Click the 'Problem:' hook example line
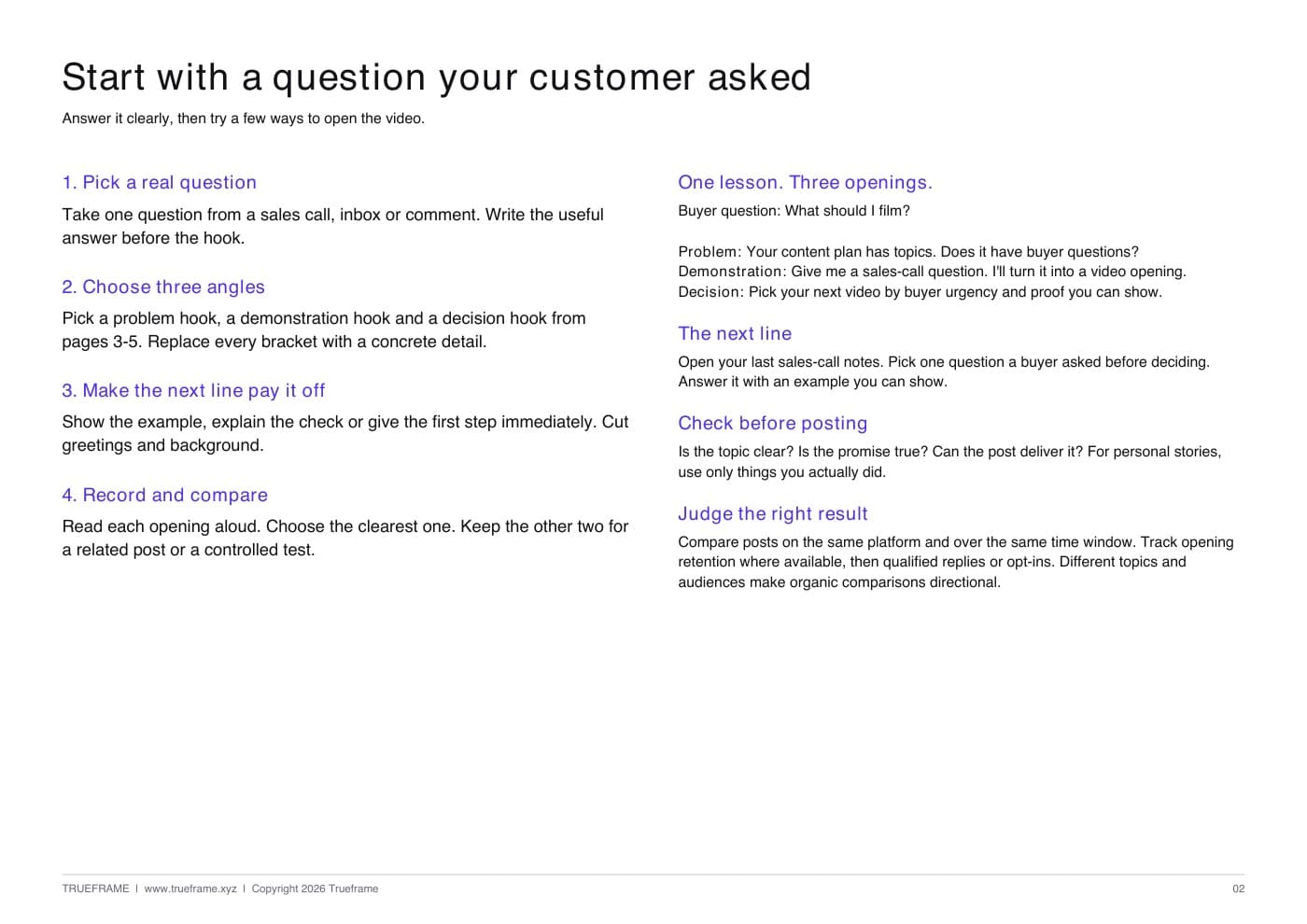This screenshot has height=924, width=1307. [x=908, y=252]
